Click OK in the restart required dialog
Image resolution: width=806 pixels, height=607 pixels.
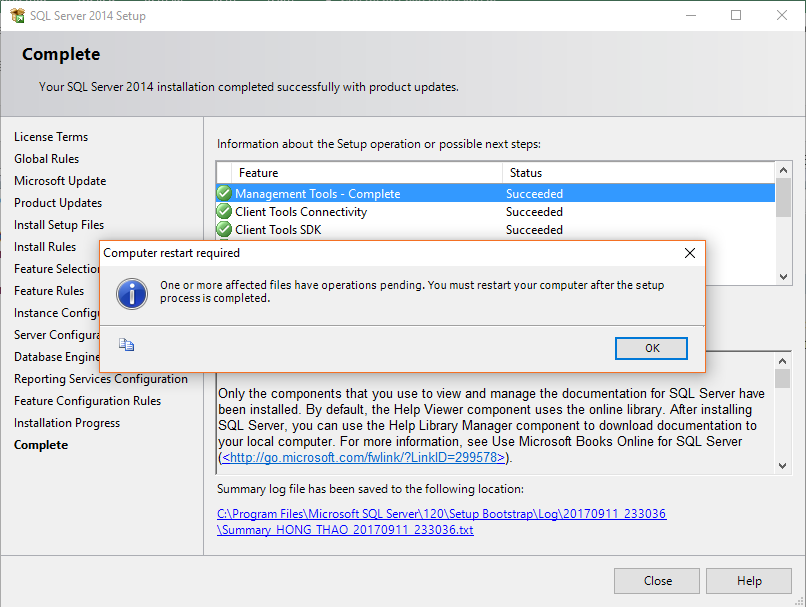[x=651, y=348]
